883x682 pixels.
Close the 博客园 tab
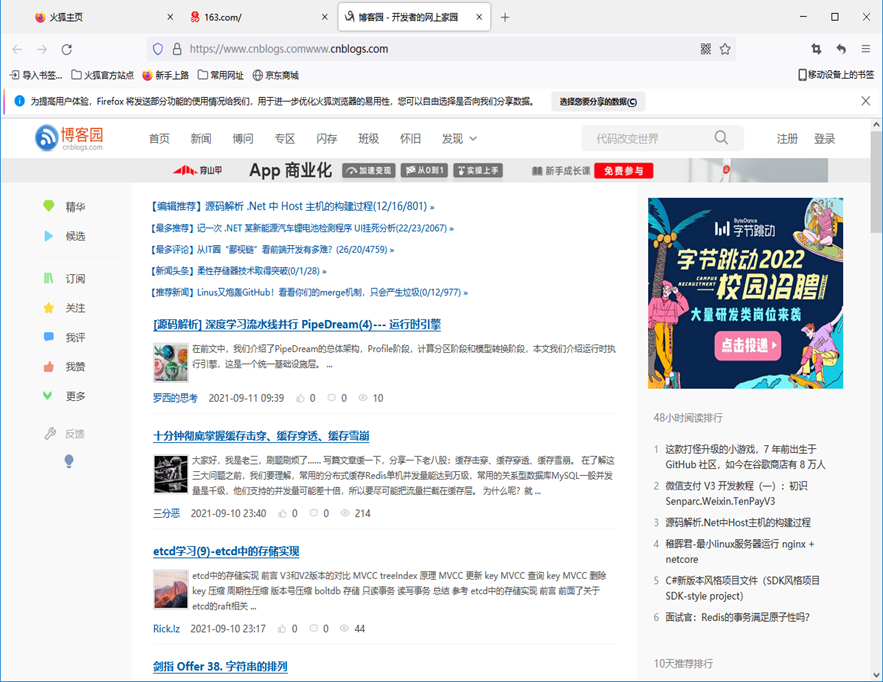point(479,17)
